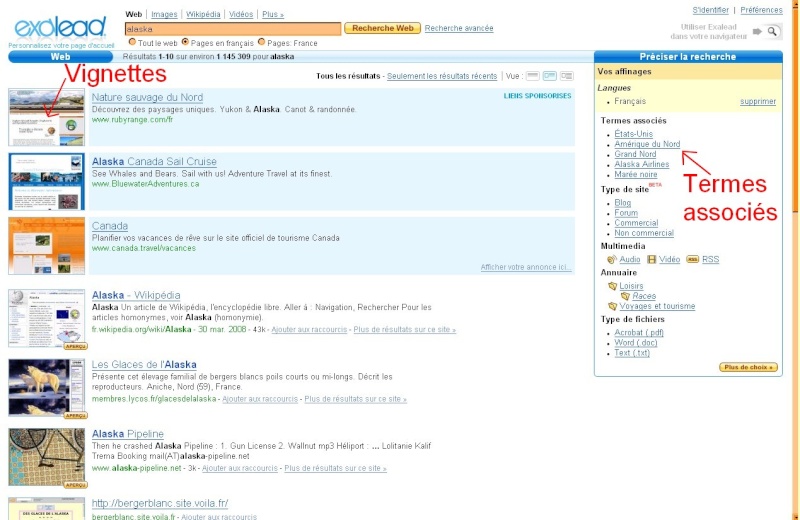This screenshot has height=520, width=800.
Task: Open Recherche avancée link
Action: 459,28
